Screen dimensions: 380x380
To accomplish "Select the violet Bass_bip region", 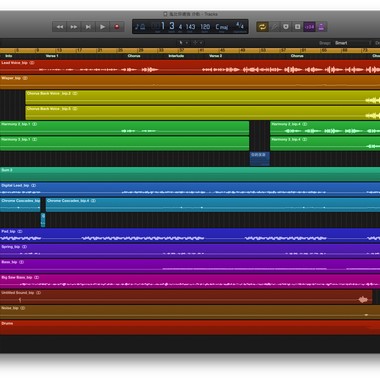I will tap(190, 266).
